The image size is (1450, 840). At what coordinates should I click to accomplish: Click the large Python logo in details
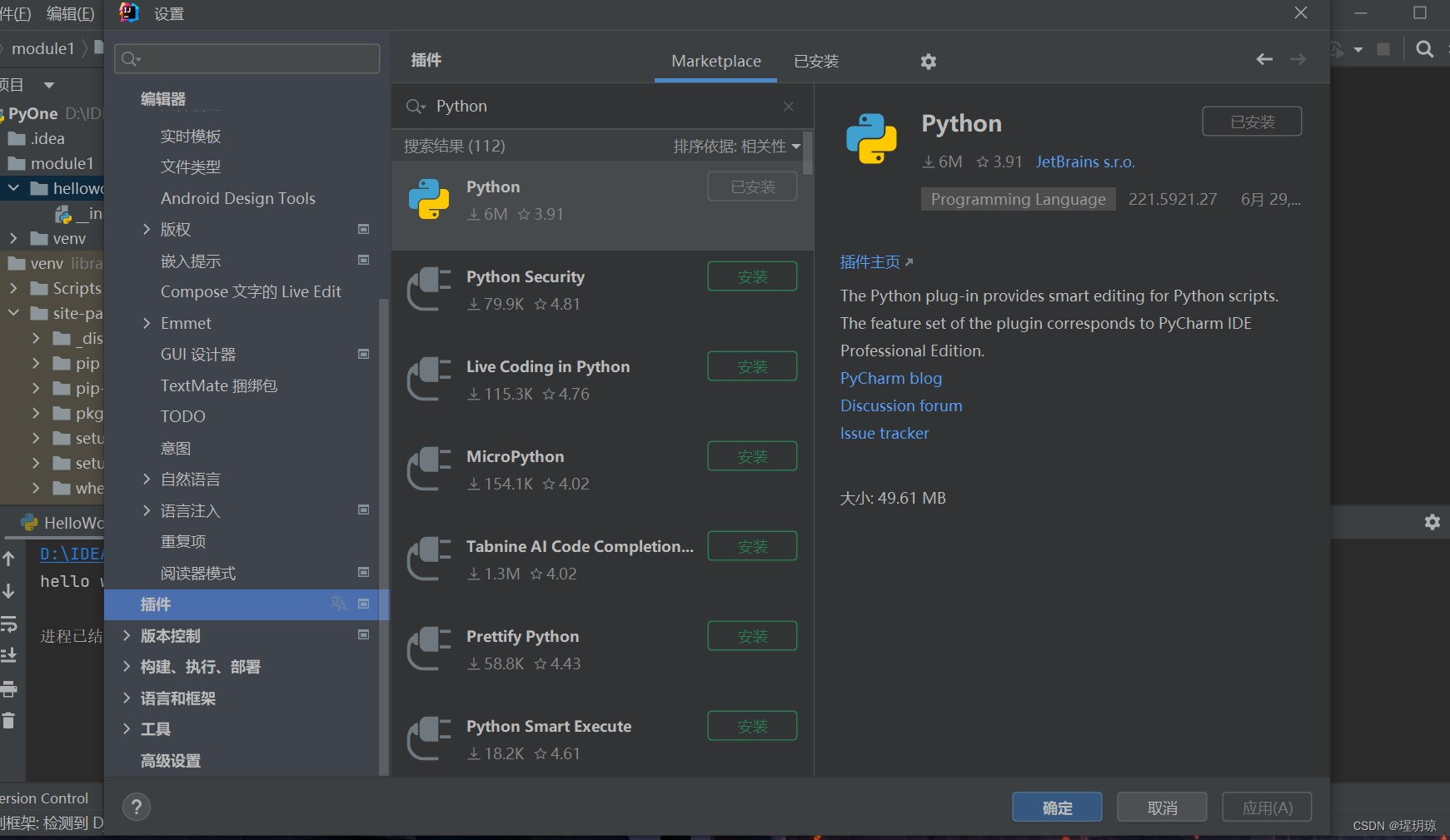coord(871,138)
